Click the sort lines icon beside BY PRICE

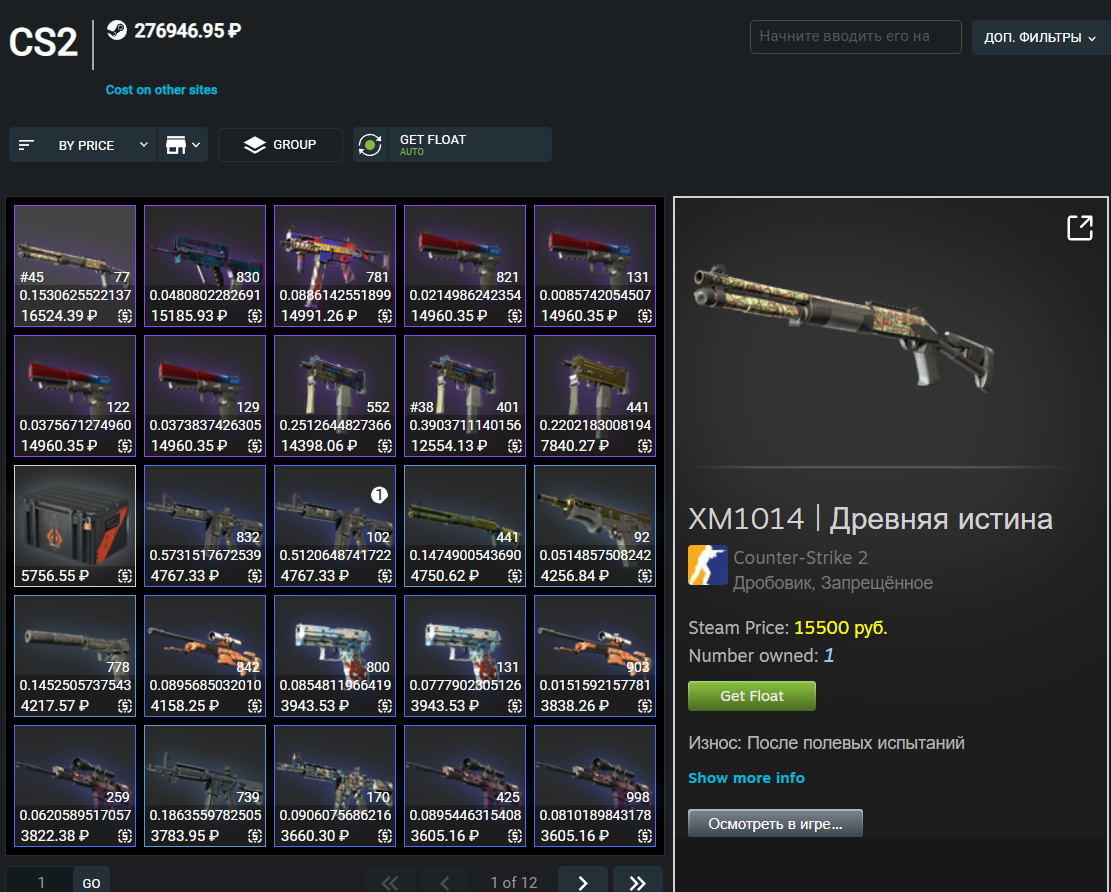[26, 145]
